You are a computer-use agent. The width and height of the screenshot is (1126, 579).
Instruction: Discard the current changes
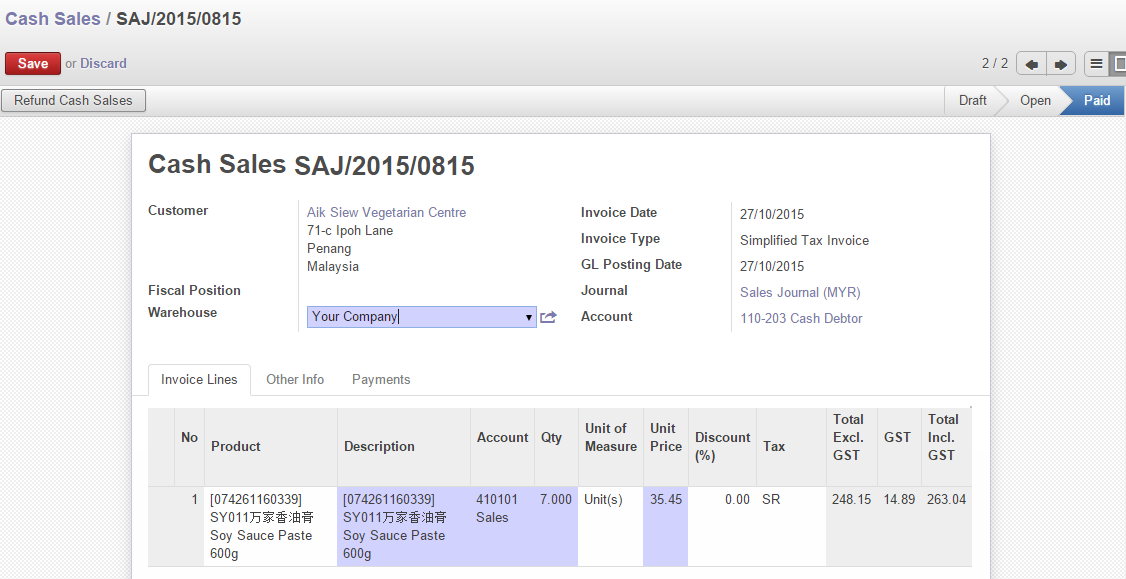(102, 63)
